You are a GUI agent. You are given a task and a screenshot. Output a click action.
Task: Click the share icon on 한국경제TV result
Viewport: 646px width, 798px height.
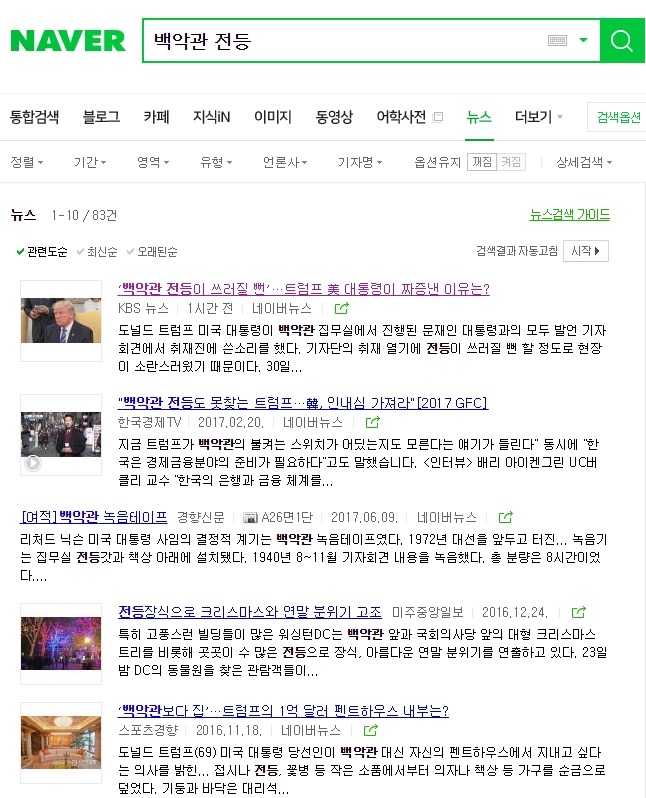click(x=373, y=422)
